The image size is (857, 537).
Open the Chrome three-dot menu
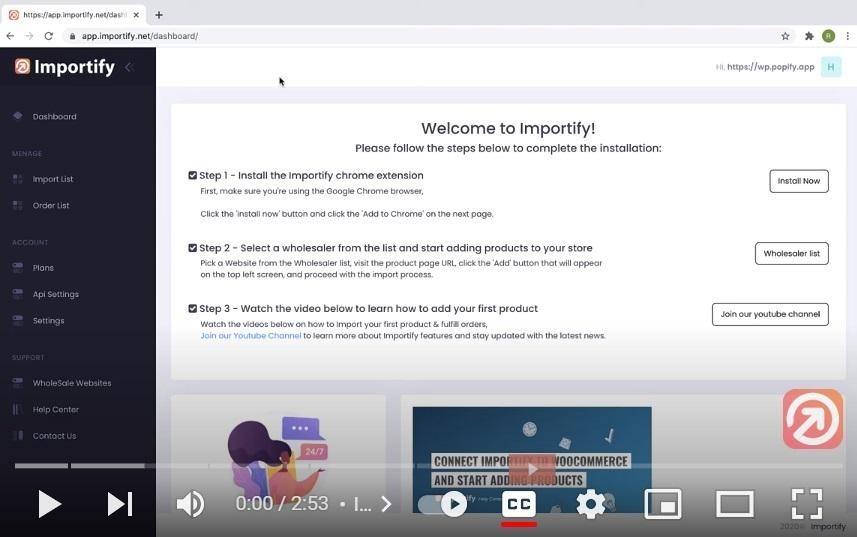(x=848, y=36)
